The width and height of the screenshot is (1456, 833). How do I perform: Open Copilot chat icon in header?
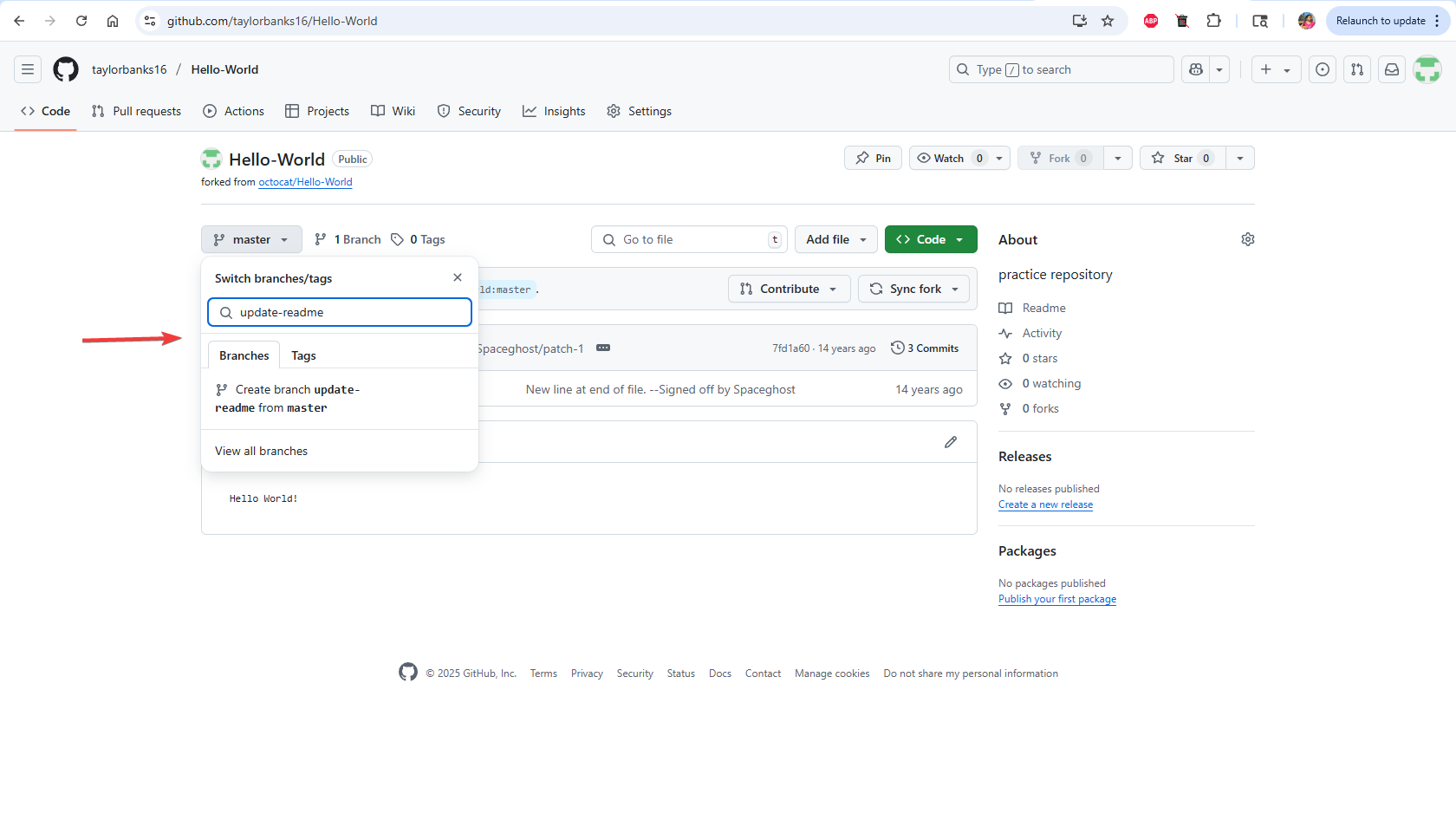(x=1196, y=69)
